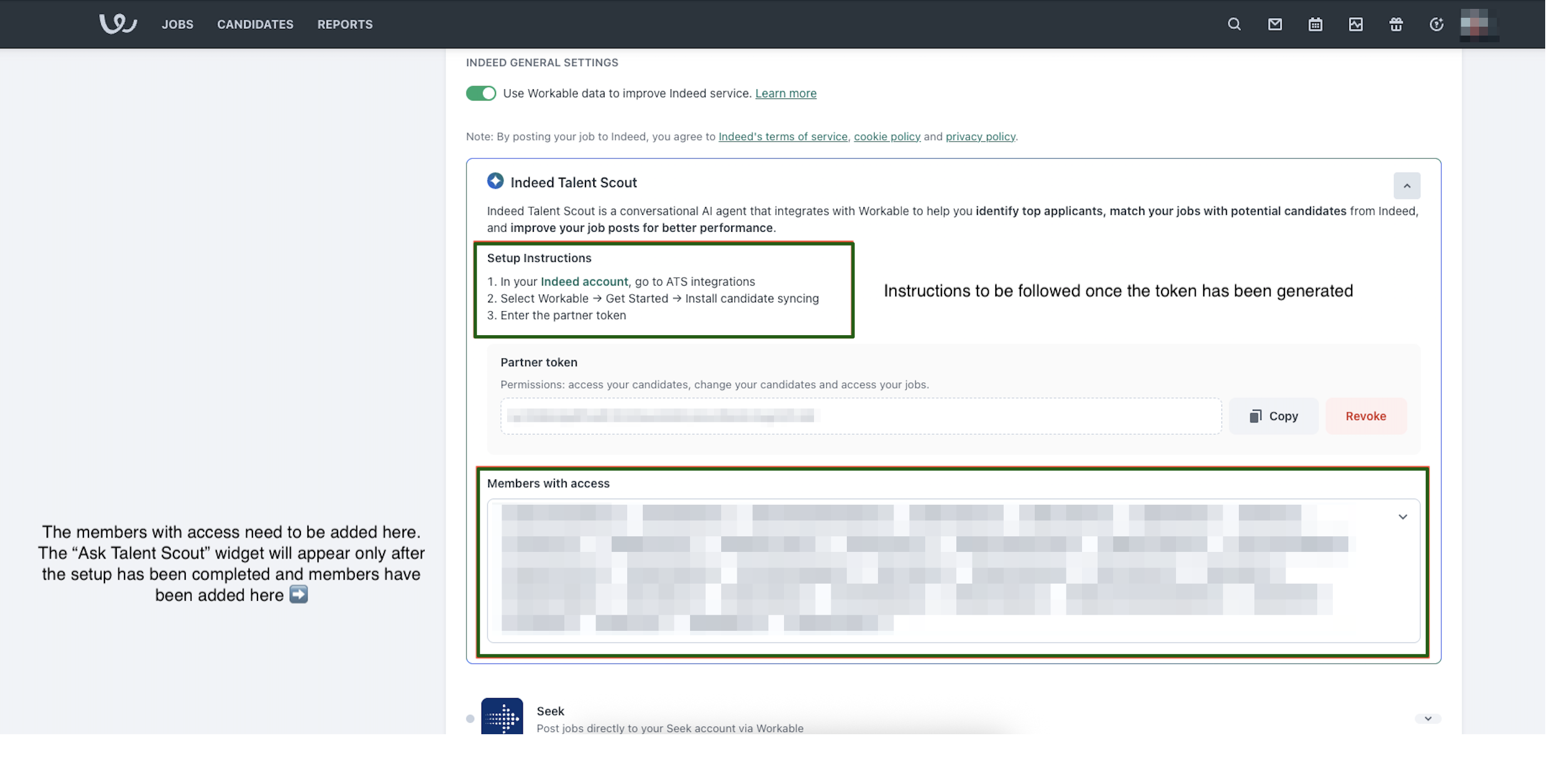Click the Workable logo icon

click(117, 24)
